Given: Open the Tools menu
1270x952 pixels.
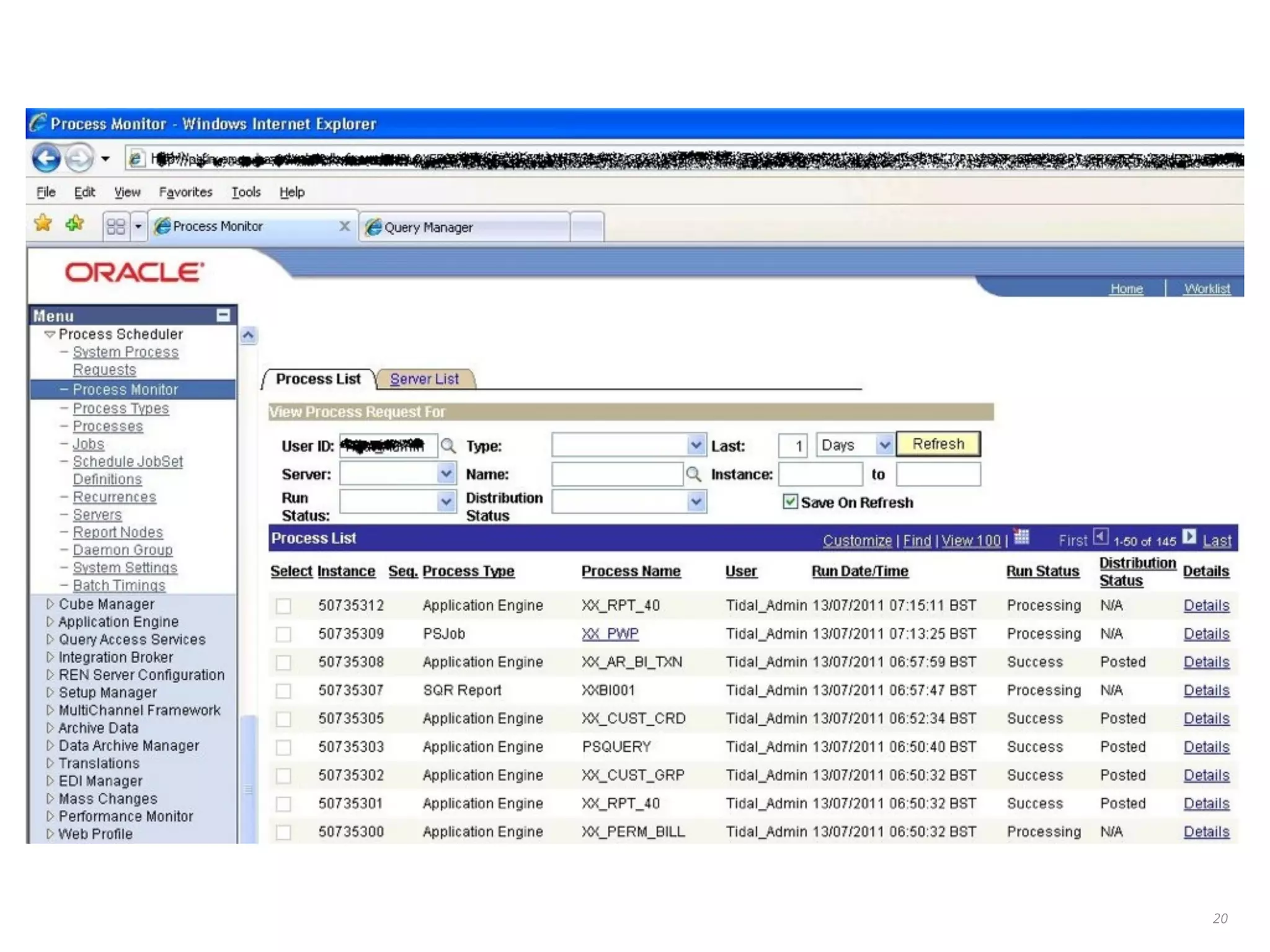Looking at the screenshot, I should (246, 192).
